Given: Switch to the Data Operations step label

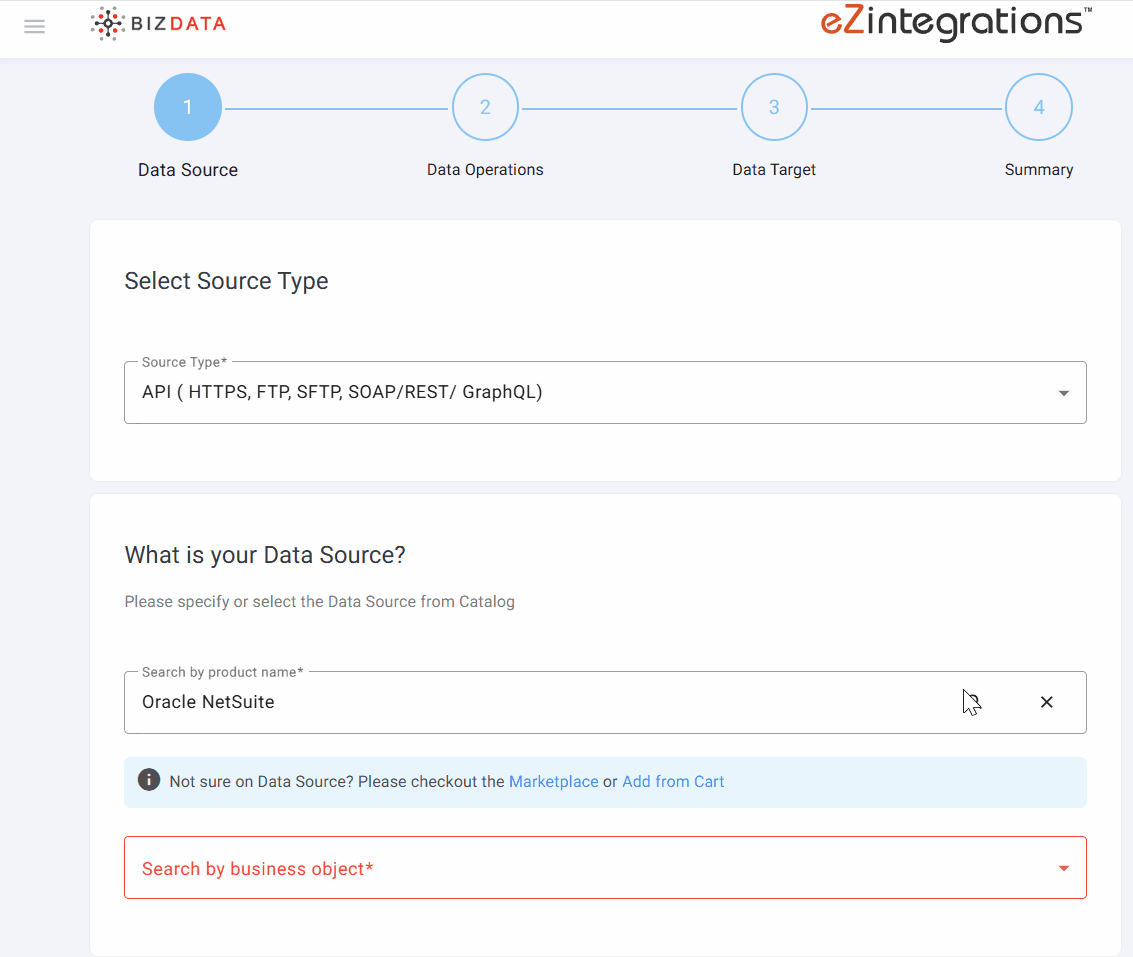Looking at the screenshot, I should coord(485,170).
